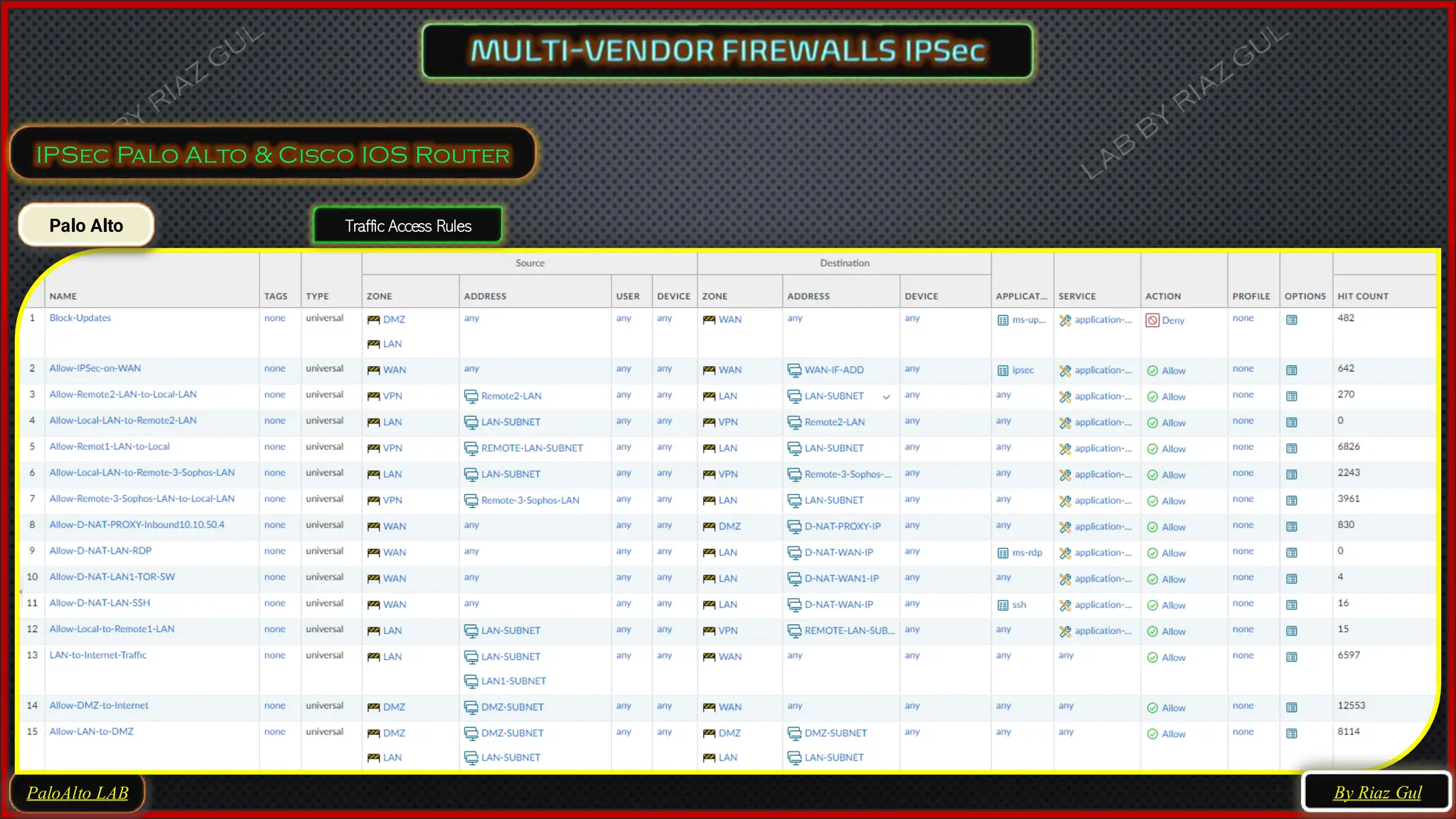The image size is (1456, 819).
Task: Open options icon in Allow-DMZ-to-Internet row
Action: click(x=1292, y=708)
